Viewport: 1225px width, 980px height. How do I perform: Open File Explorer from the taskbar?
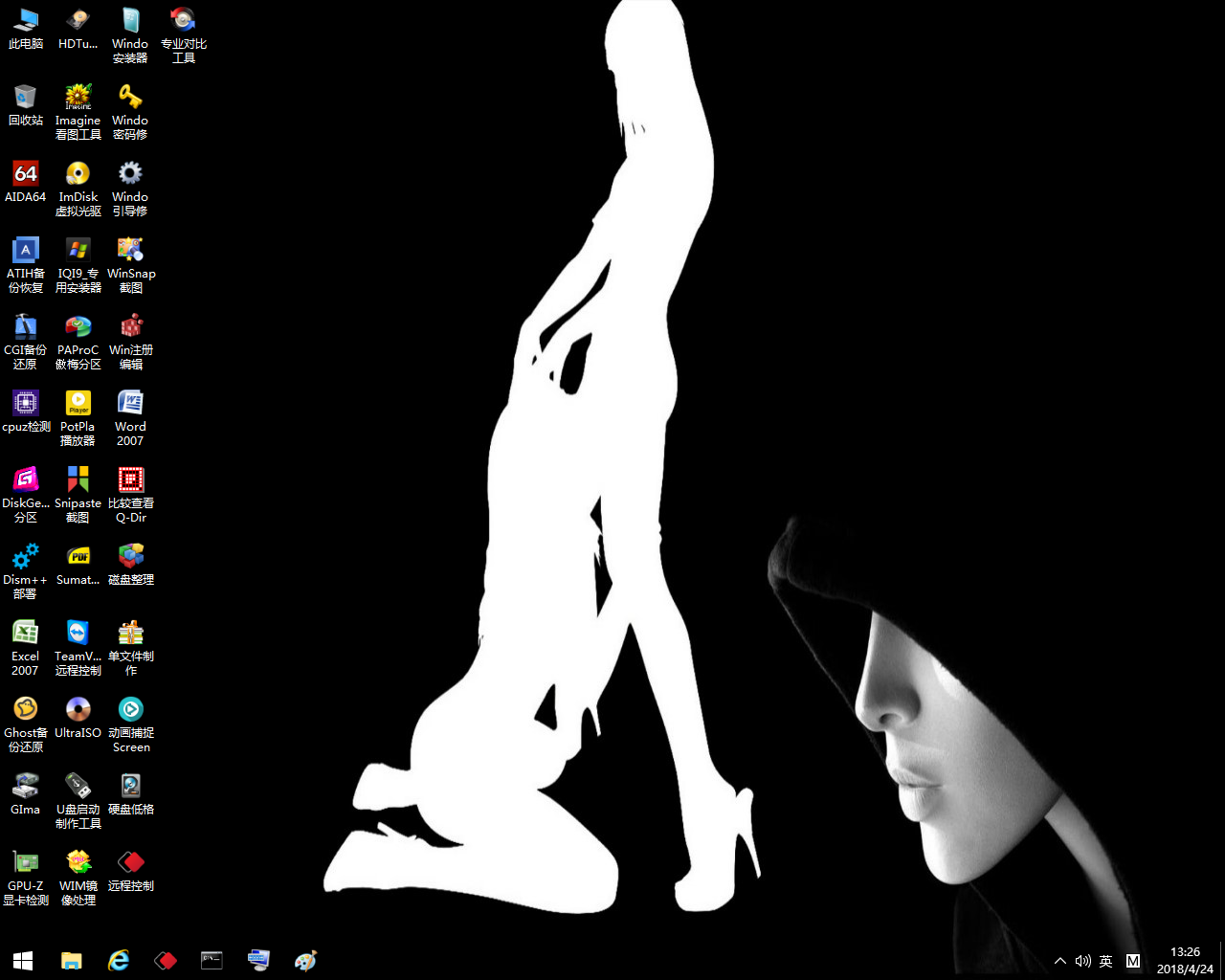pos(71,960)
